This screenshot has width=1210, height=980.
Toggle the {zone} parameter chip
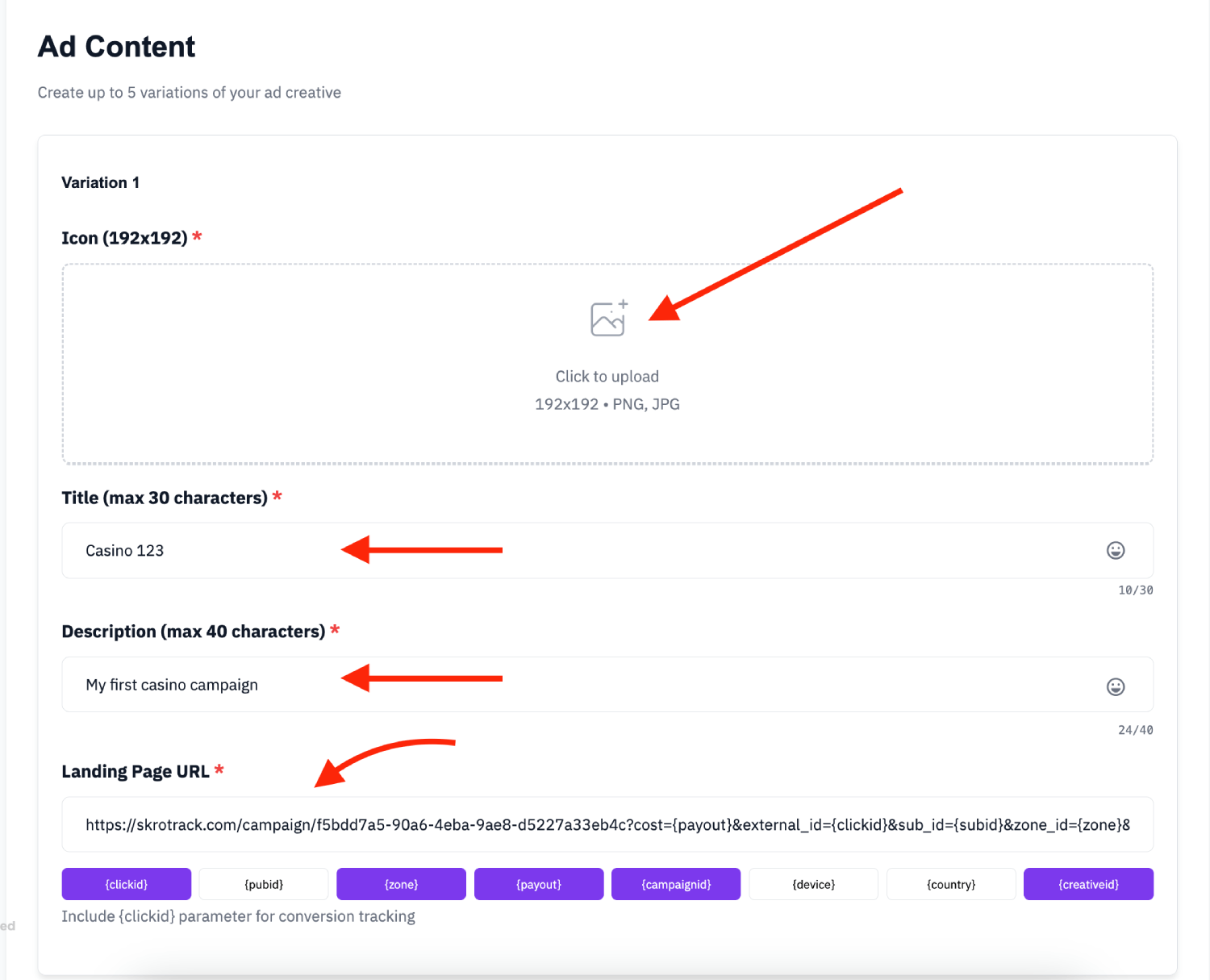[x=401, y=884]
